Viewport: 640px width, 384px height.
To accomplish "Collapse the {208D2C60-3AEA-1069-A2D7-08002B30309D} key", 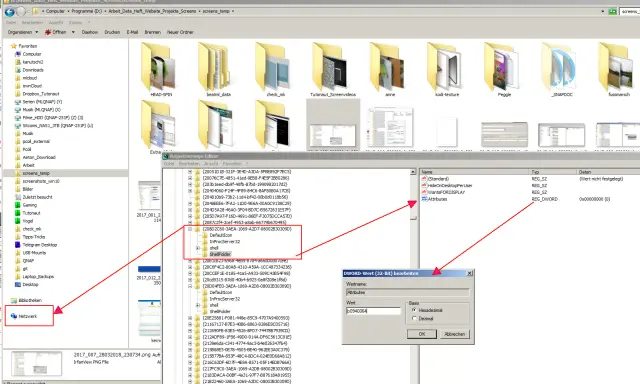I will tap(190, 229).
